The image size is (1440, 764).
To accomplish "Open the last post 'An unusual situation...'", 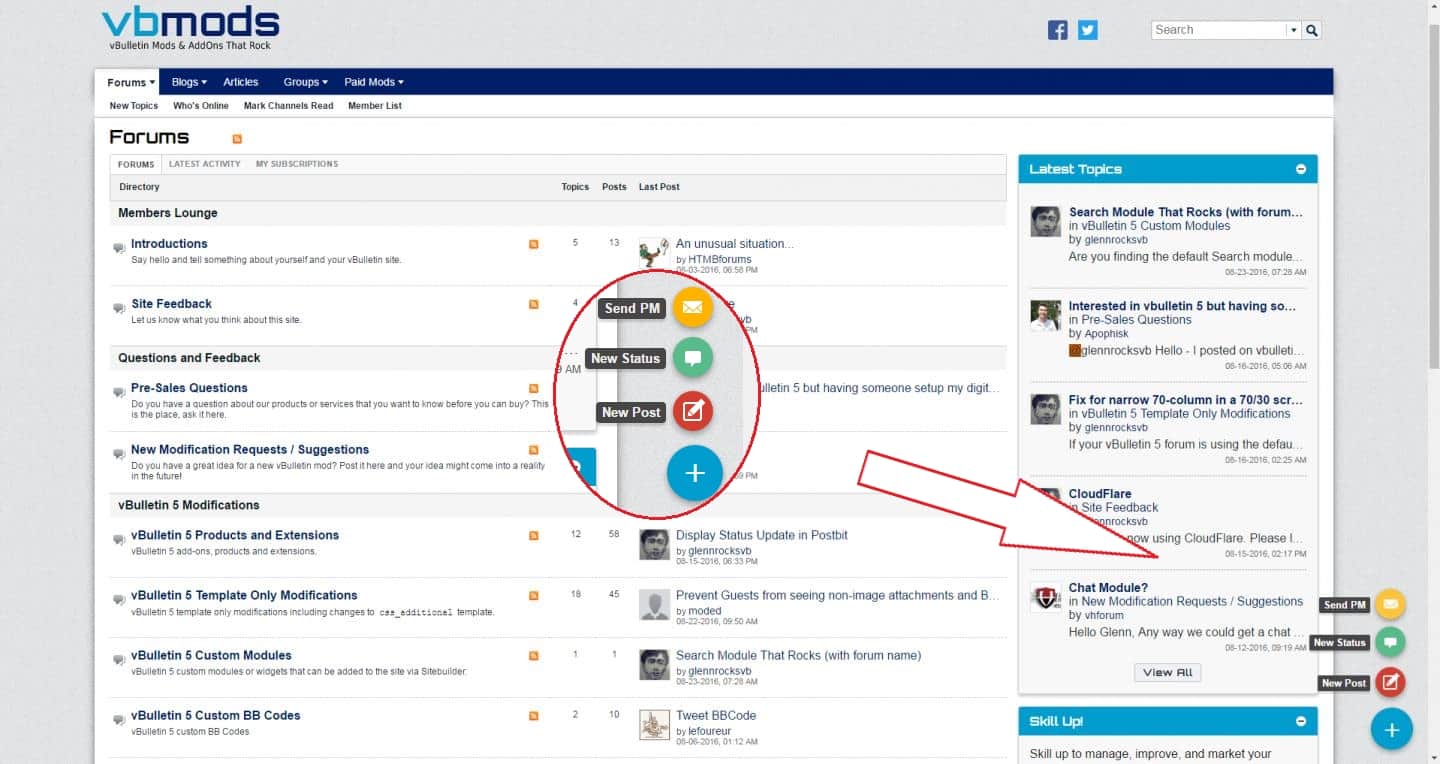I will tap(735, 244).
